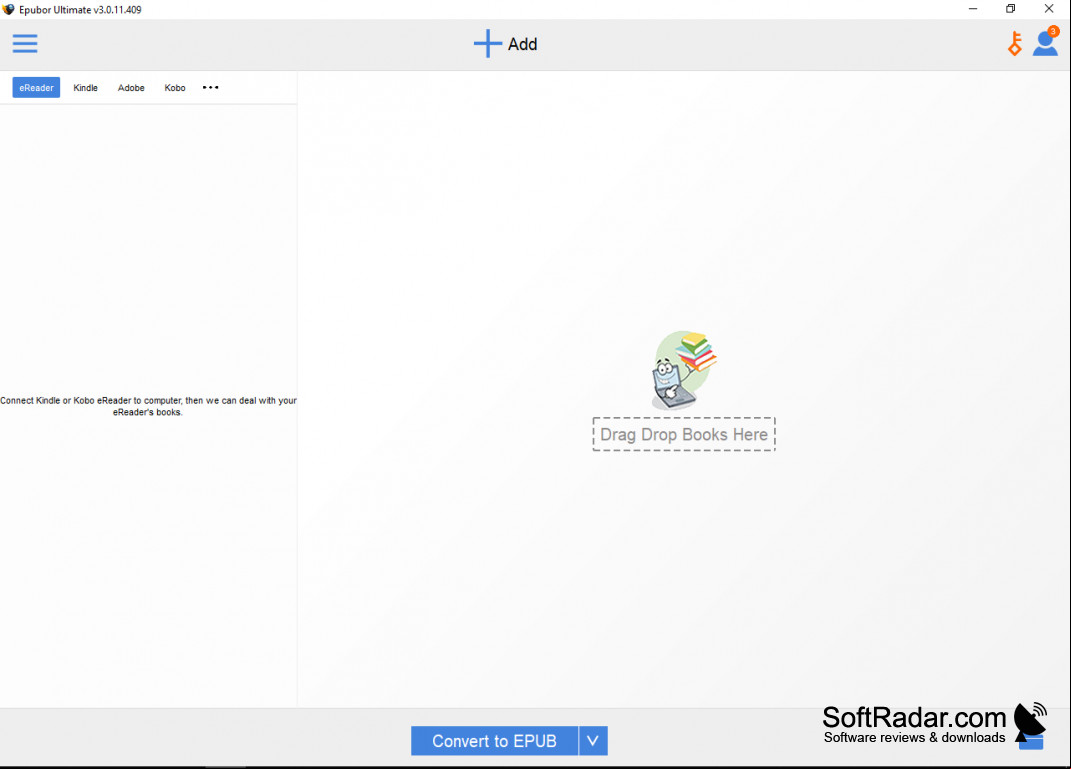Click the Epubor app icon in title bar

click(8, 10)
